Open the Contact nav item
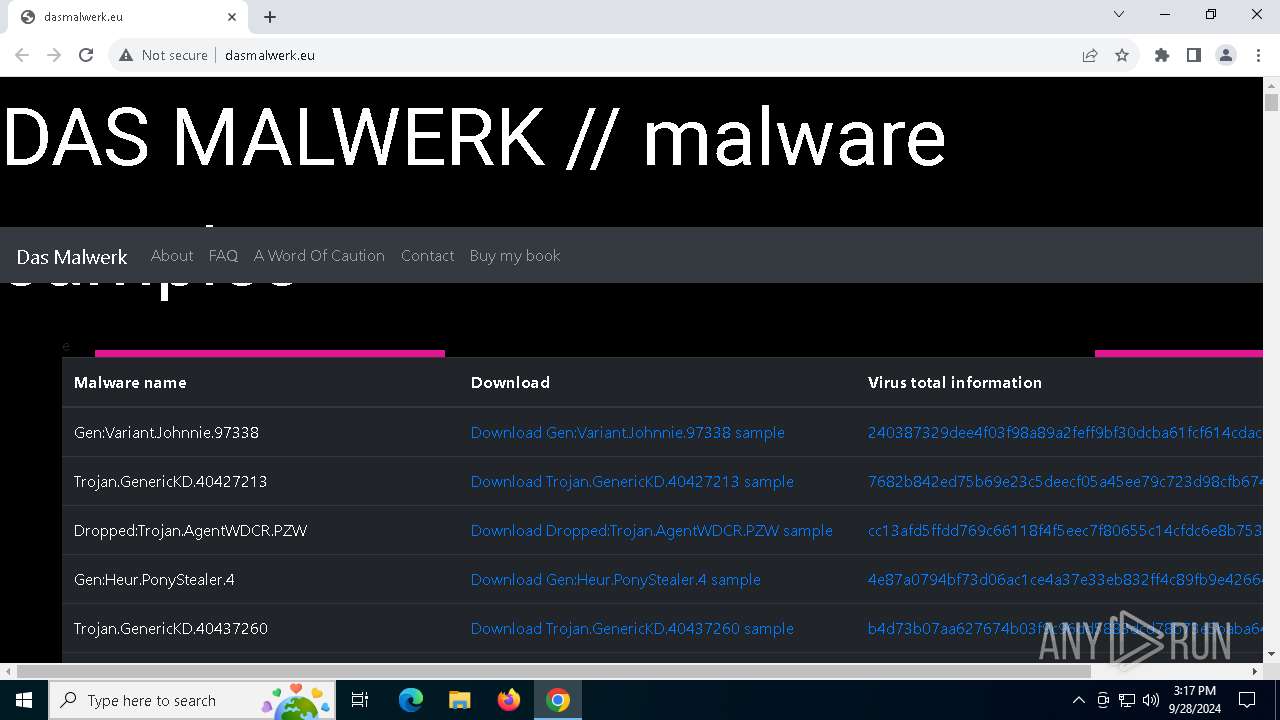The width and height of the screenshot is (1280, 720). click(427, 256)
